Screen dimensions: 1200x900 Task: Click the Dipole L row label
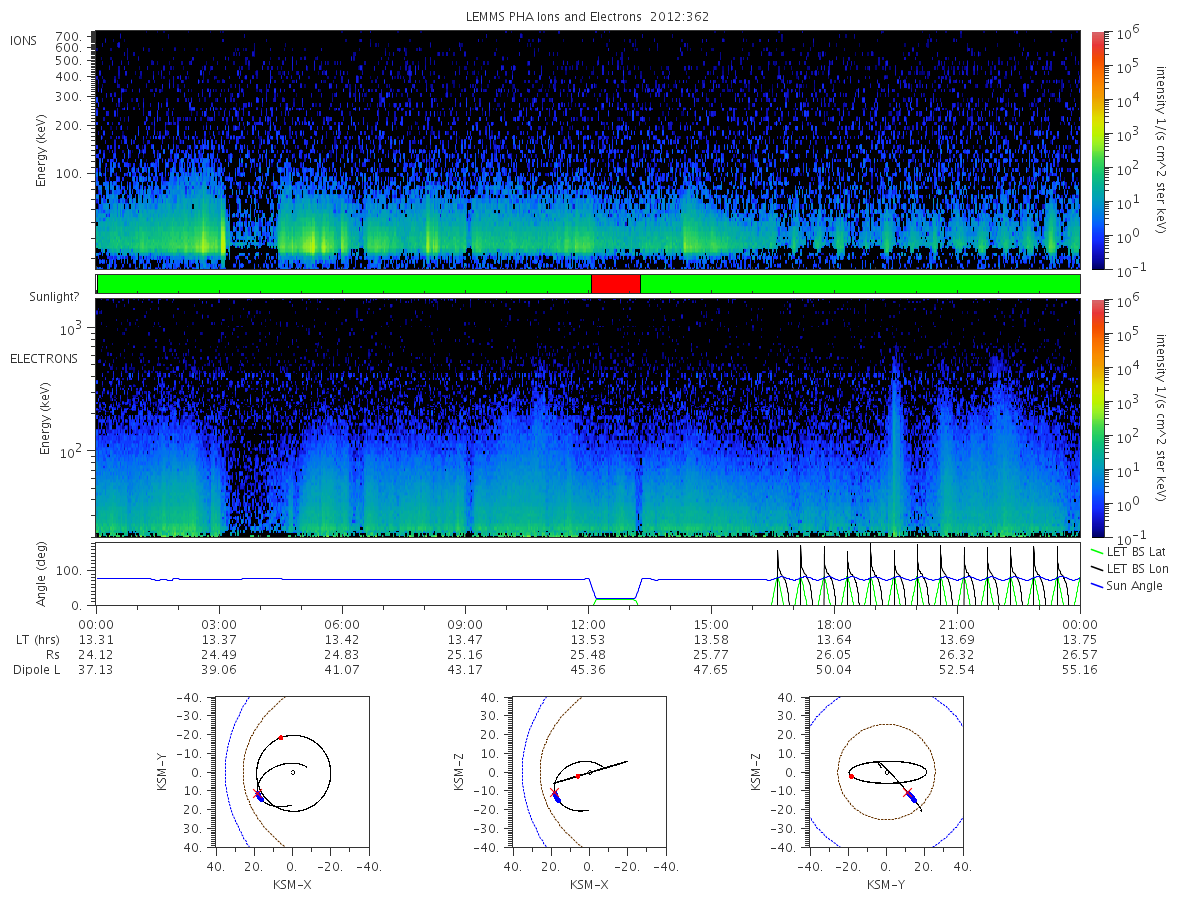point(37,669)
